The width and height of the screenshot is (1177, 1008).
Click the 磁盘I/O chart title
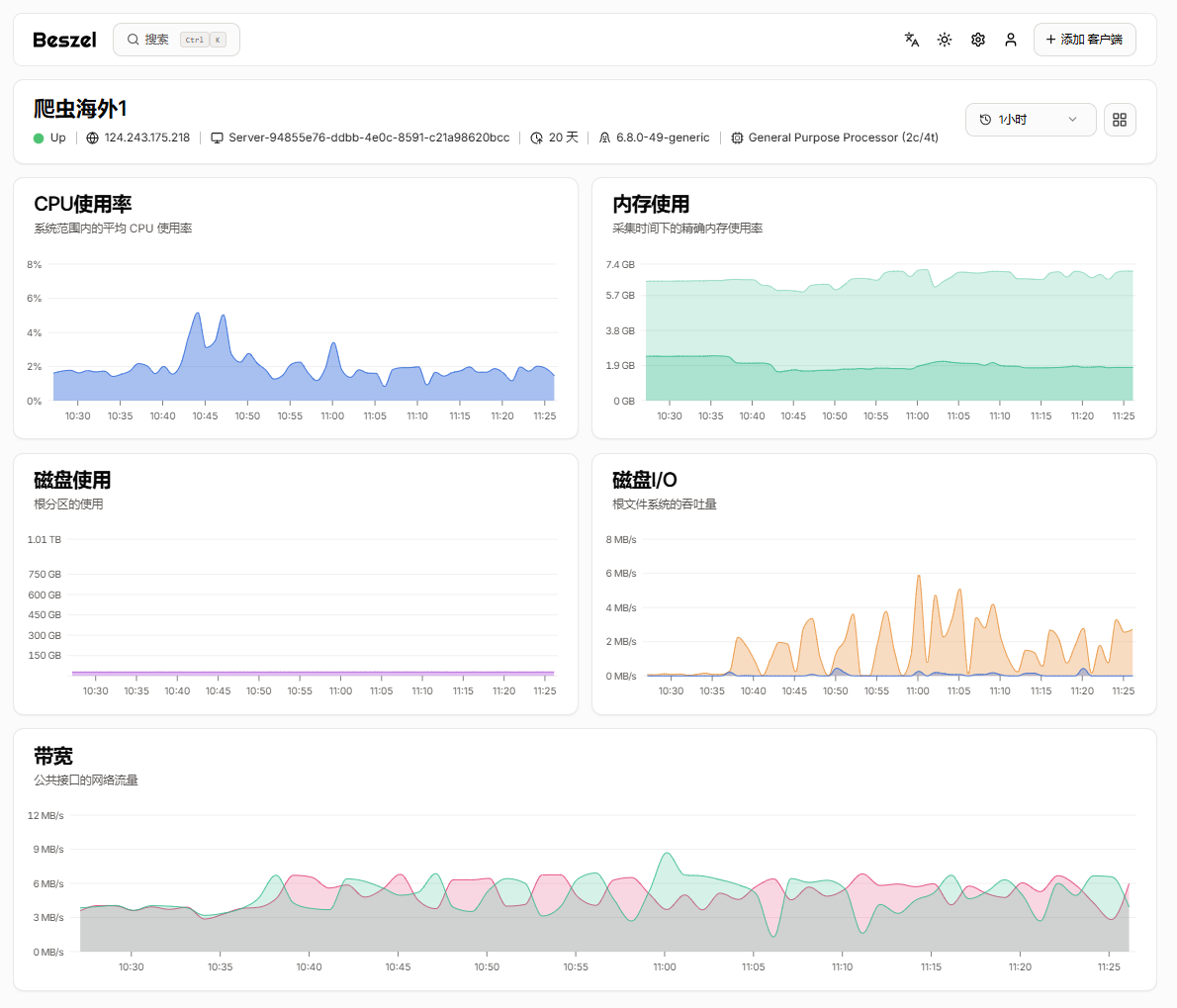[x=645, y=481]
